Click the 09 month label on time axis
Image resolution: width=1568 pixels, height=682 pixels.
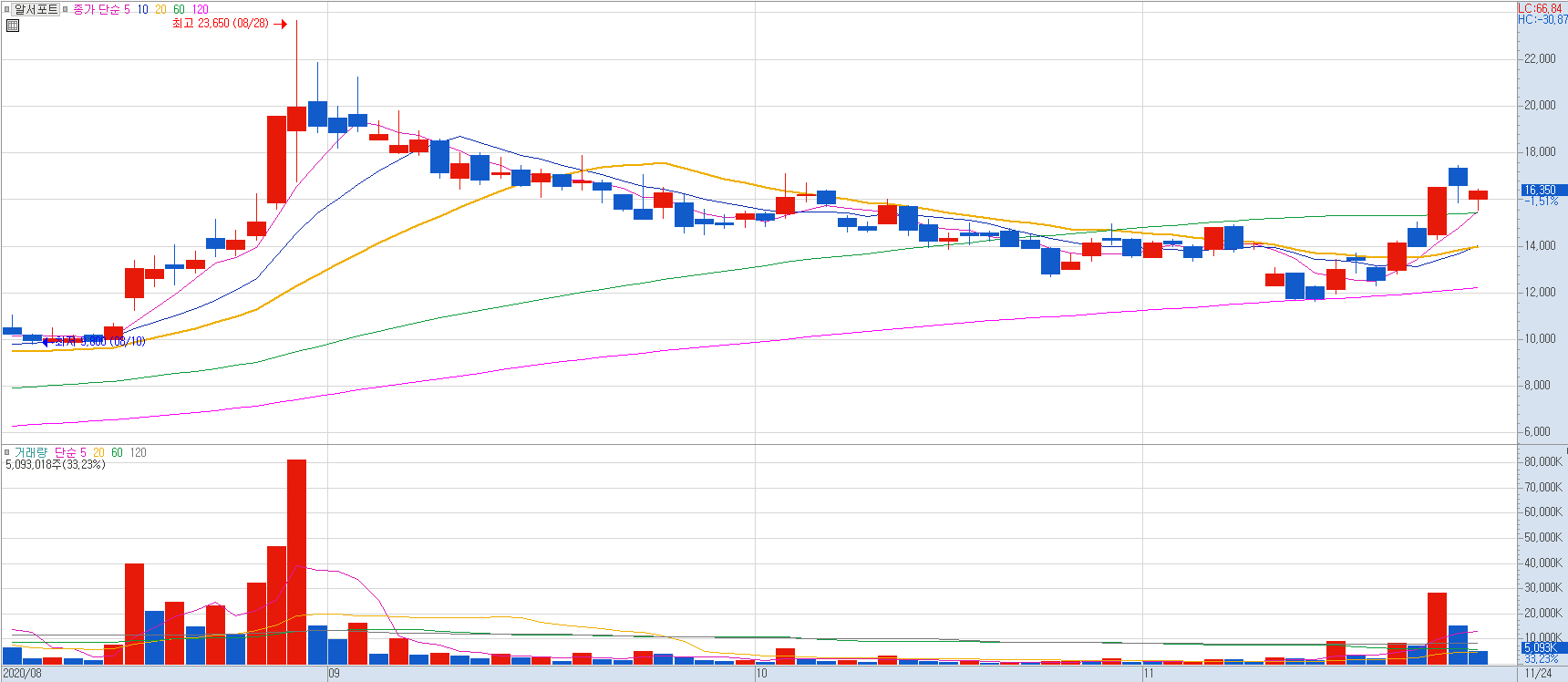pyautogui.click(x=334, y=674)
